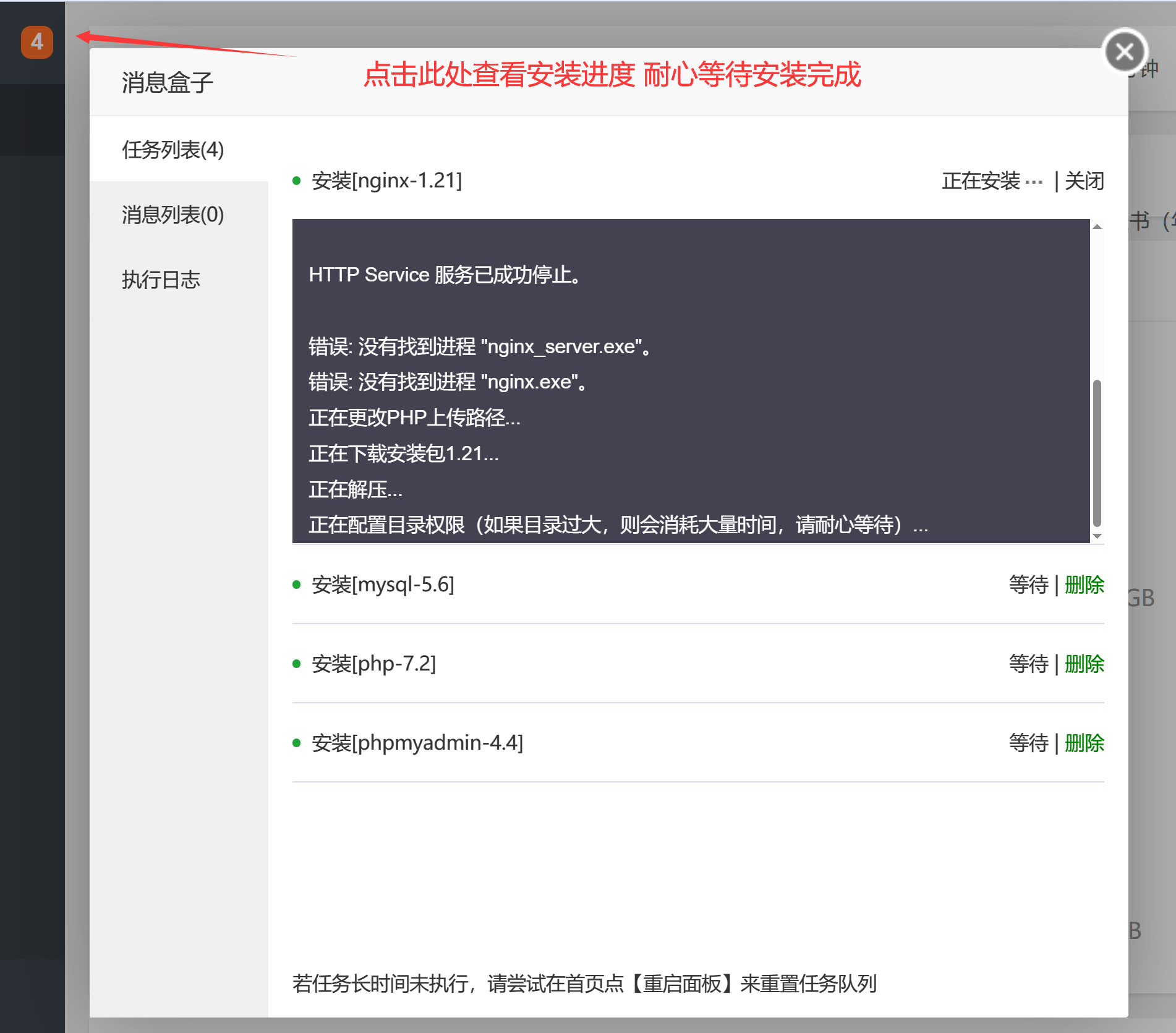Viewport: 1176px width, 1033px height.
Task: Click the green status dot beside nginx-1.21
Action: tap(297, 180)
